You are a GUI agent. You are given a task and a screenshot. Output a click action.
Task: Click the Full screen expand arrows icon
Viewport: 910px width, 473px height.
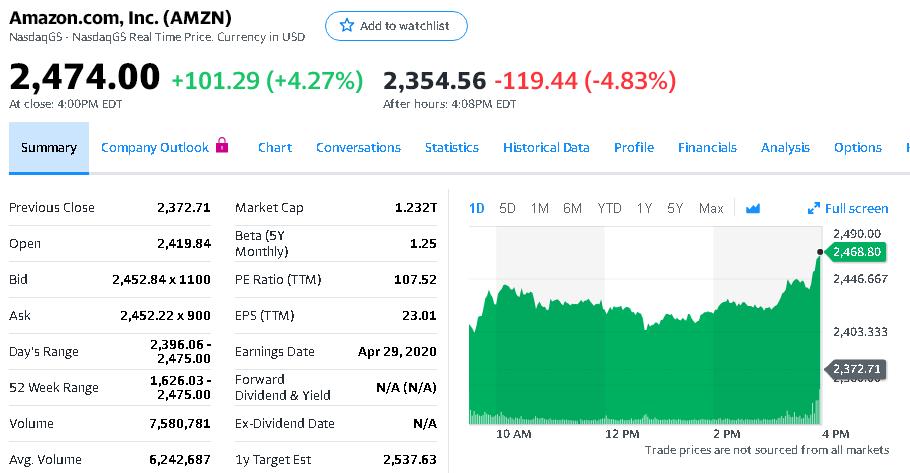click(x=814, y=208)
